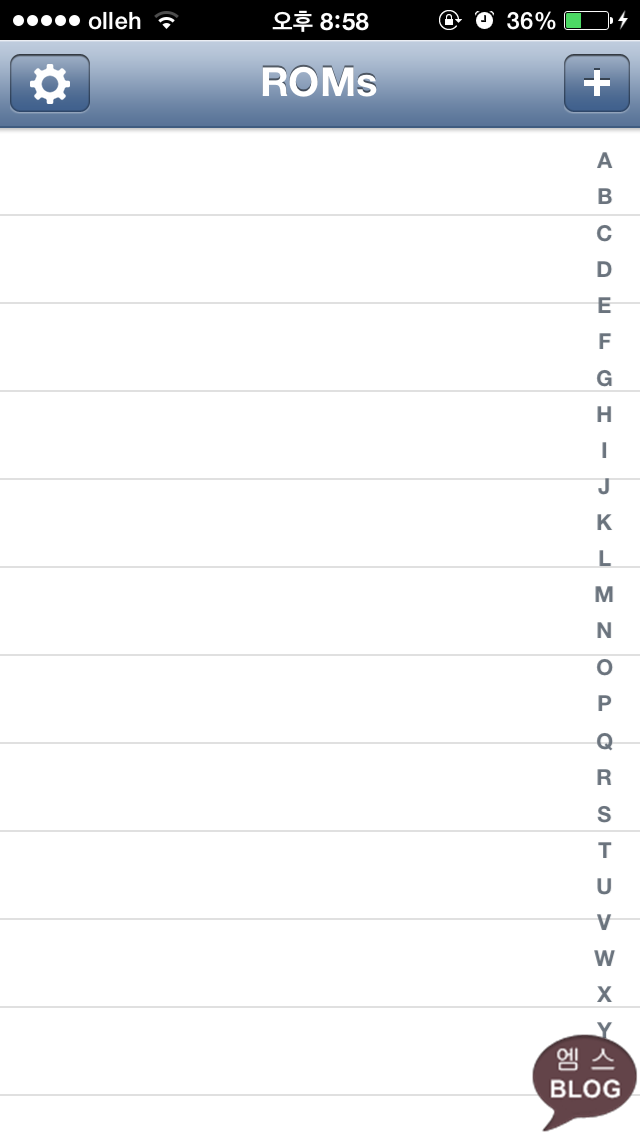The image size is (640, 1136).
Task: Tap the plus button to add a ROM
Action: (x=597, y=83)
